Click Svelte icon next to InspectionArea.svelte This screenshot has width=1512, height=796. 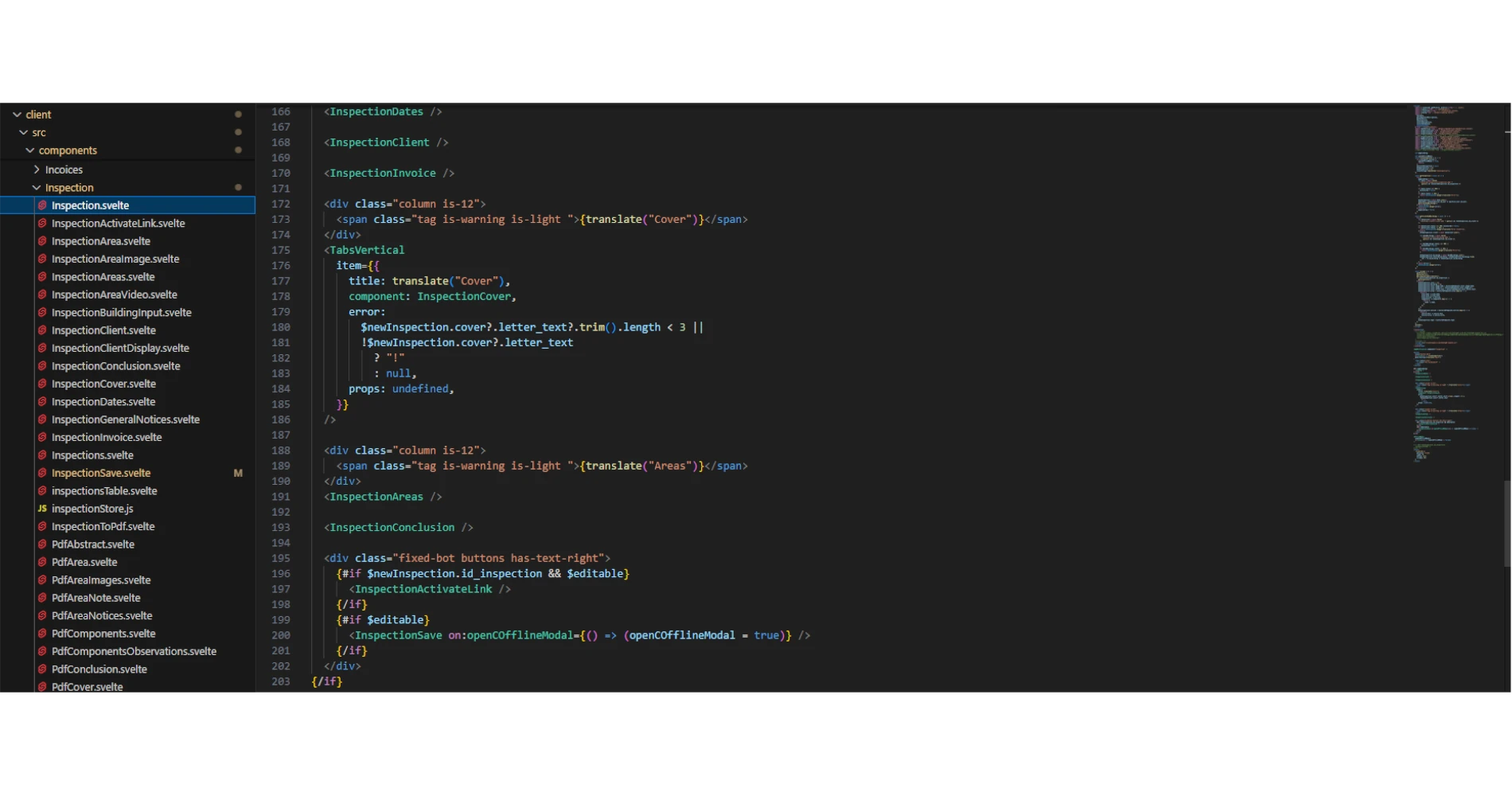click(x=42, y=241)
